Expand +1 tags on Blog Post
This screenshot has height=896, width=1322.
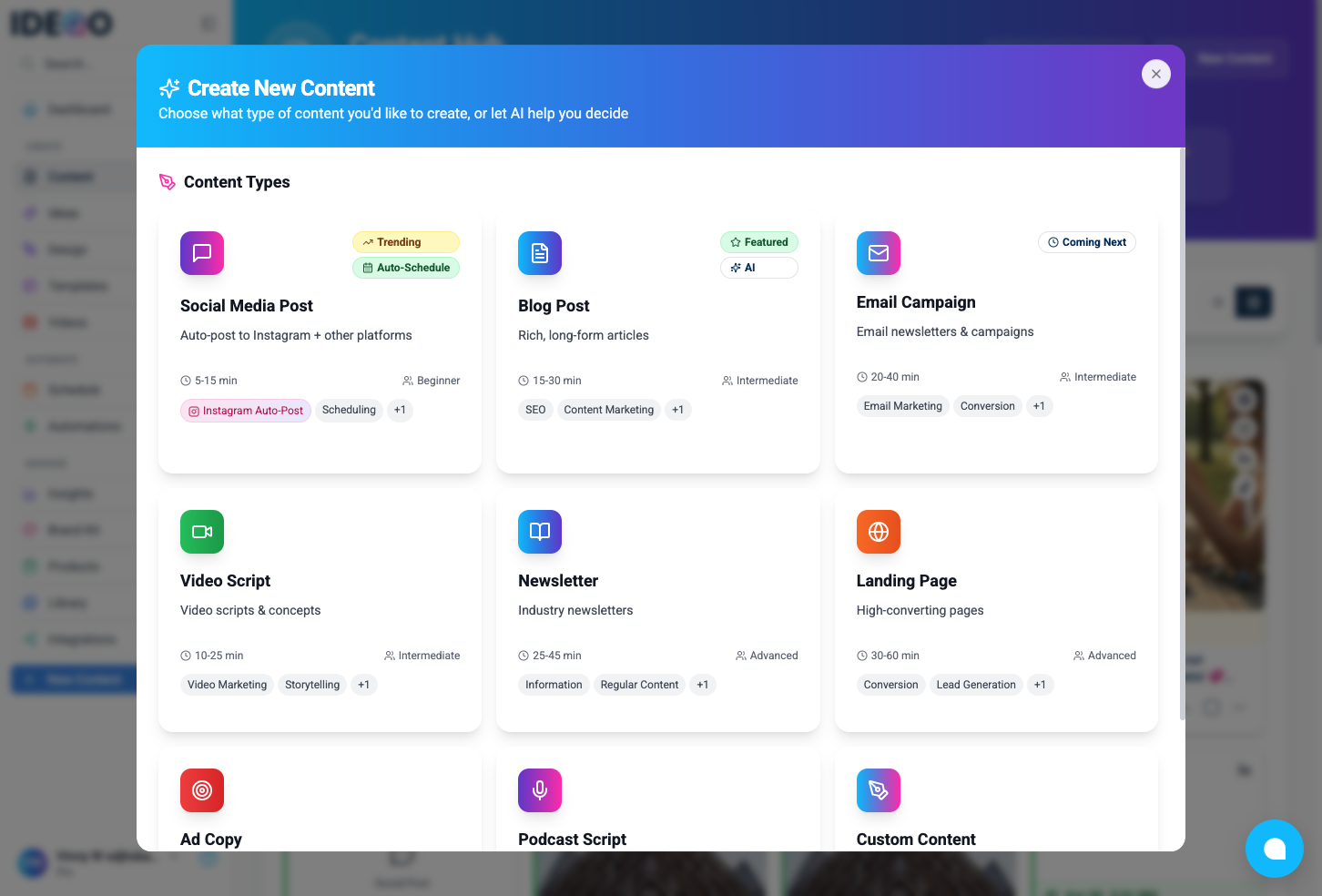(x=678, y=410)
